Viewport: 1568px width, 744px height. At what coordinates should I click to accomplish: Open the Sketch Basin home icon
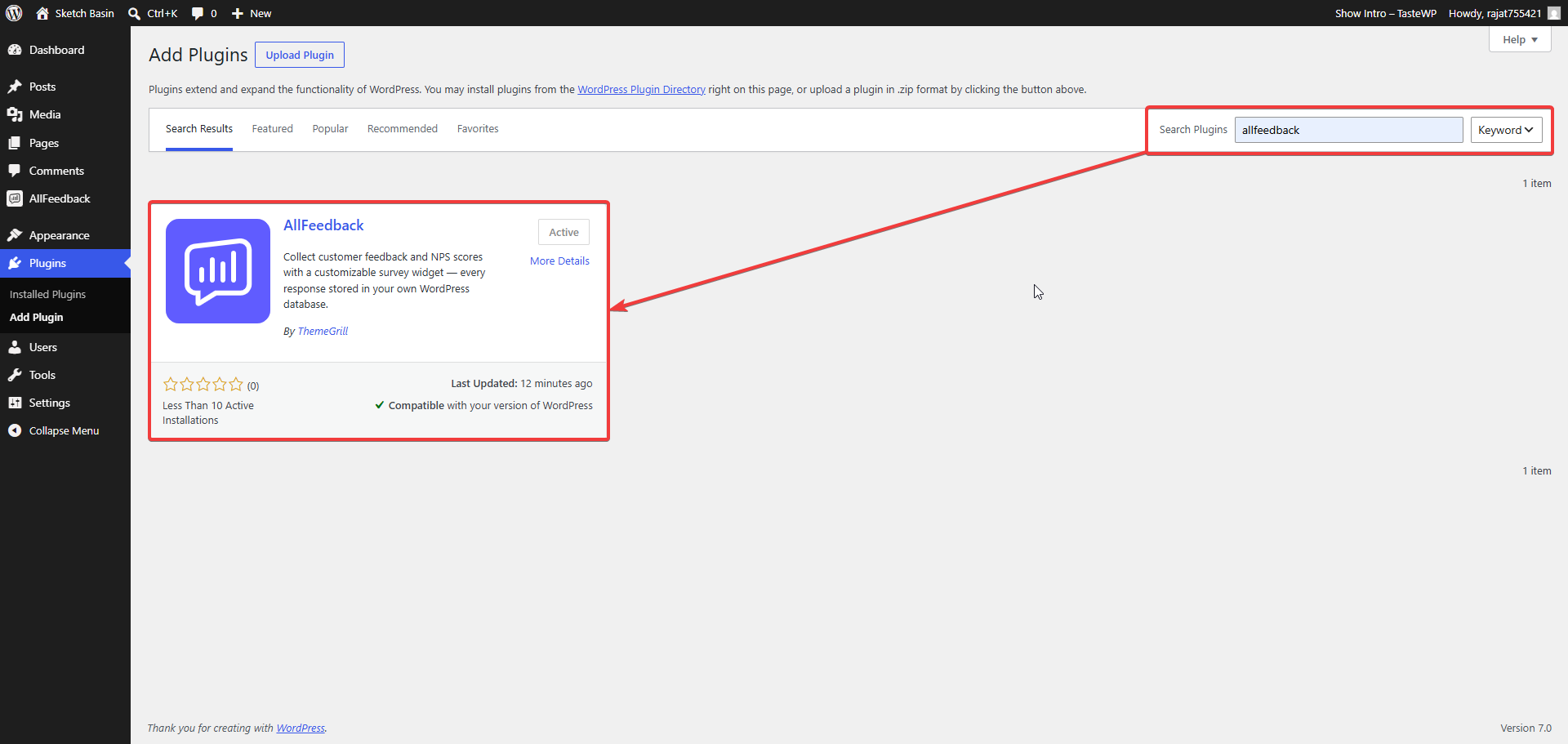point(42,13)
